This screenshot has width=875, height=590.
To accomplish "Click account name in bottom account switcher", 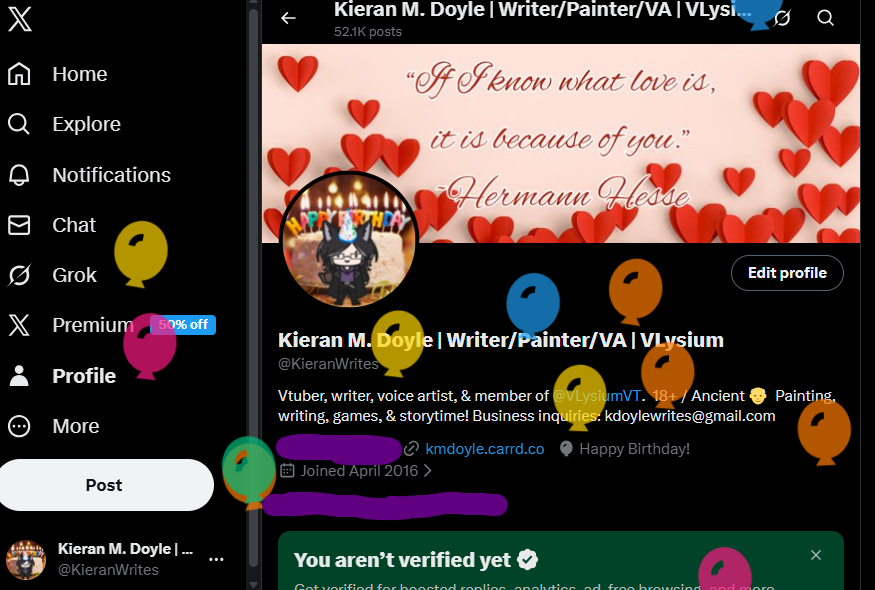I will click(125, 549).
